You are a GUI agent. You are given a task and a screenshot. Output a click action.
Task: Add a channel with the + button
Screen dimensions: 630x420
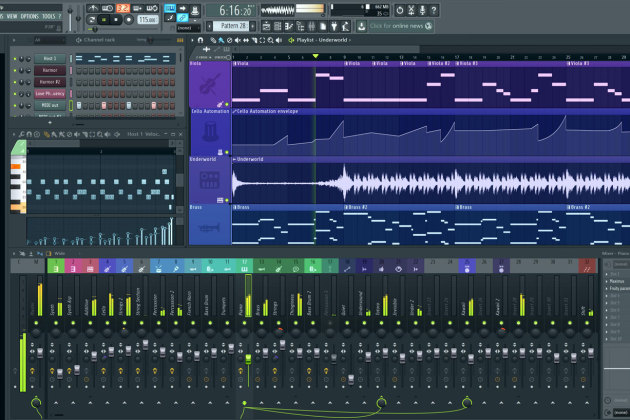pos(50,122)
